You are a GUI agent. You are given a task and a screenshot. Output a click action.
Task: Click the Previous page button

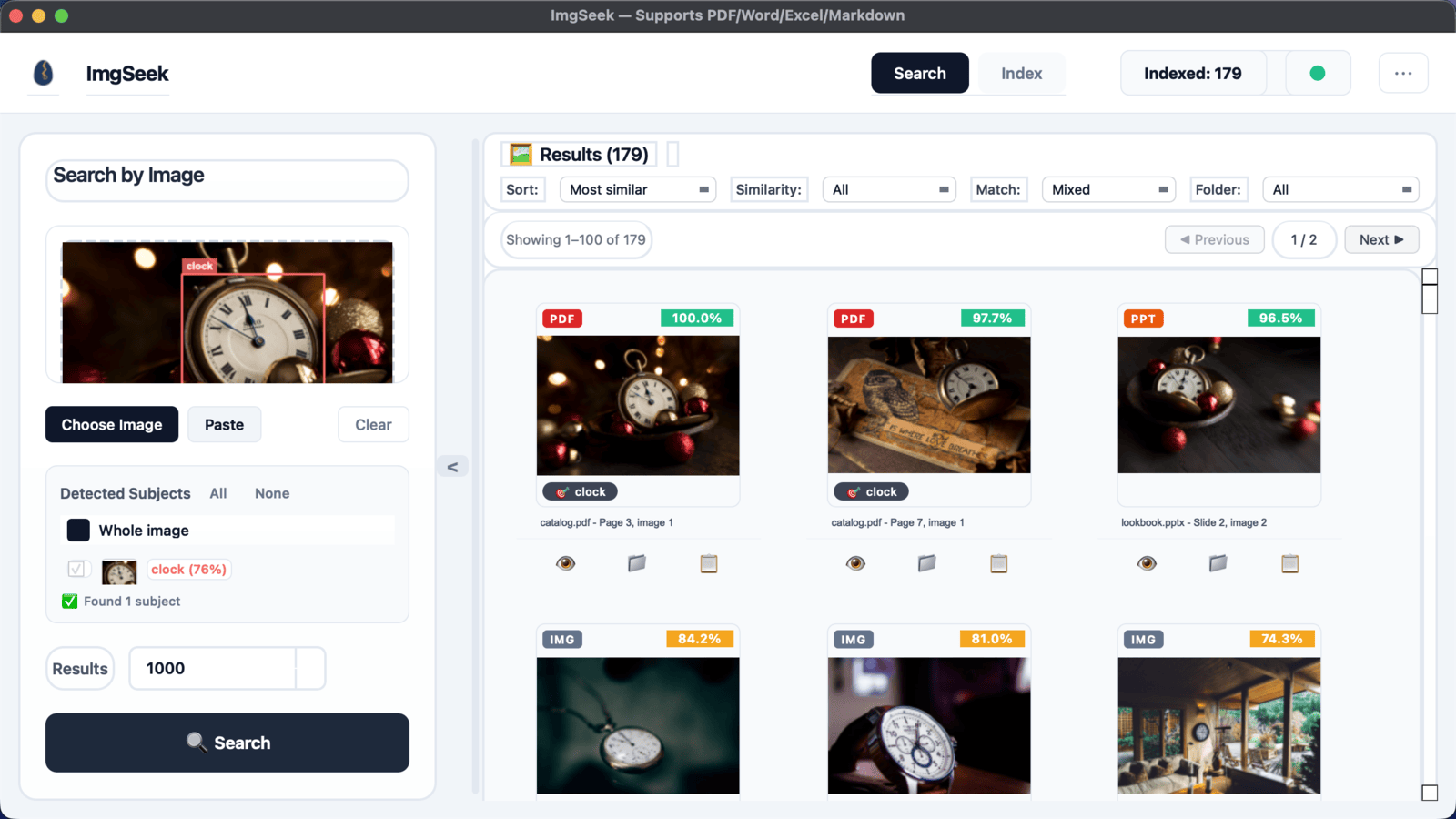point(1215,239)
